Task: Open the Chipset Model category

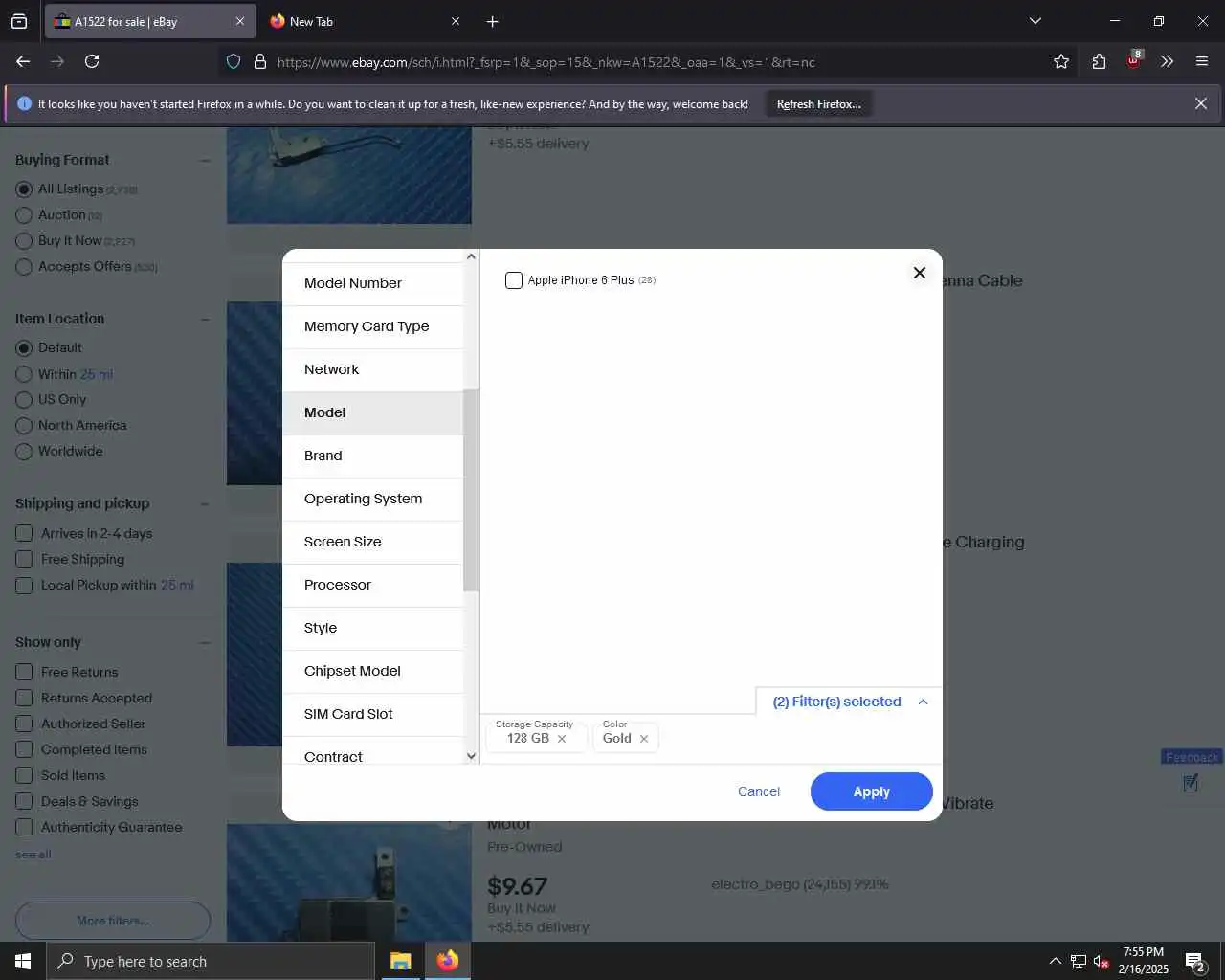Action: coord(373,671)
